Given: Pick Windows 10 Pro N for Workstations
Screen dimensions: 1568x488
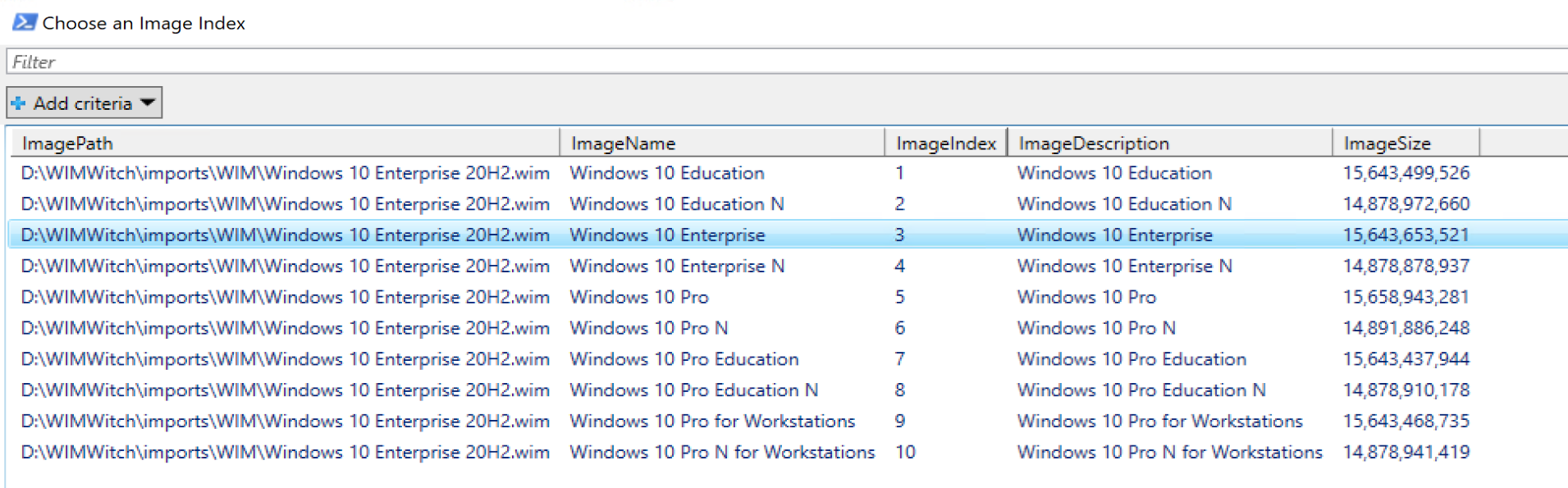Looking at the screenshot, I should [x=721, y=453].
